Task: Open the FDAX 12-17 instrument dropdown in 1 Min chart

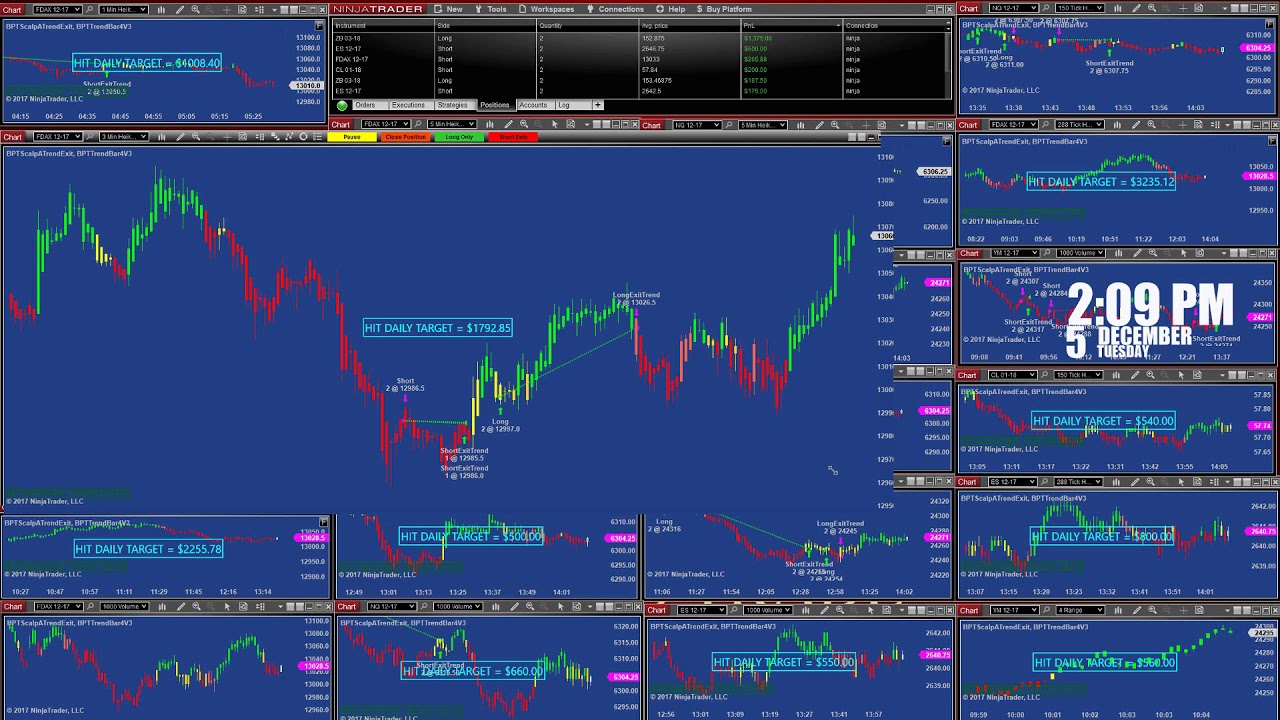Action: 58,10
